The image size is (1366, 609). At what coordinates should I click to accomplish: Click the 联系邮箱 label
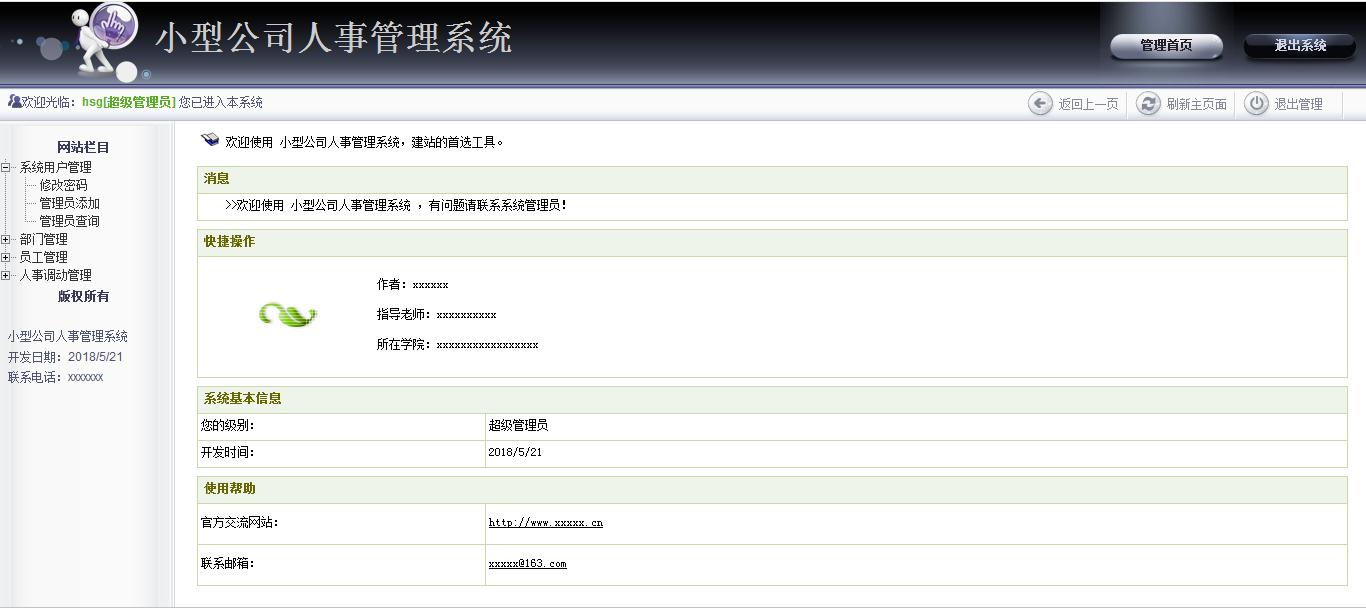(x=227, y=564)
